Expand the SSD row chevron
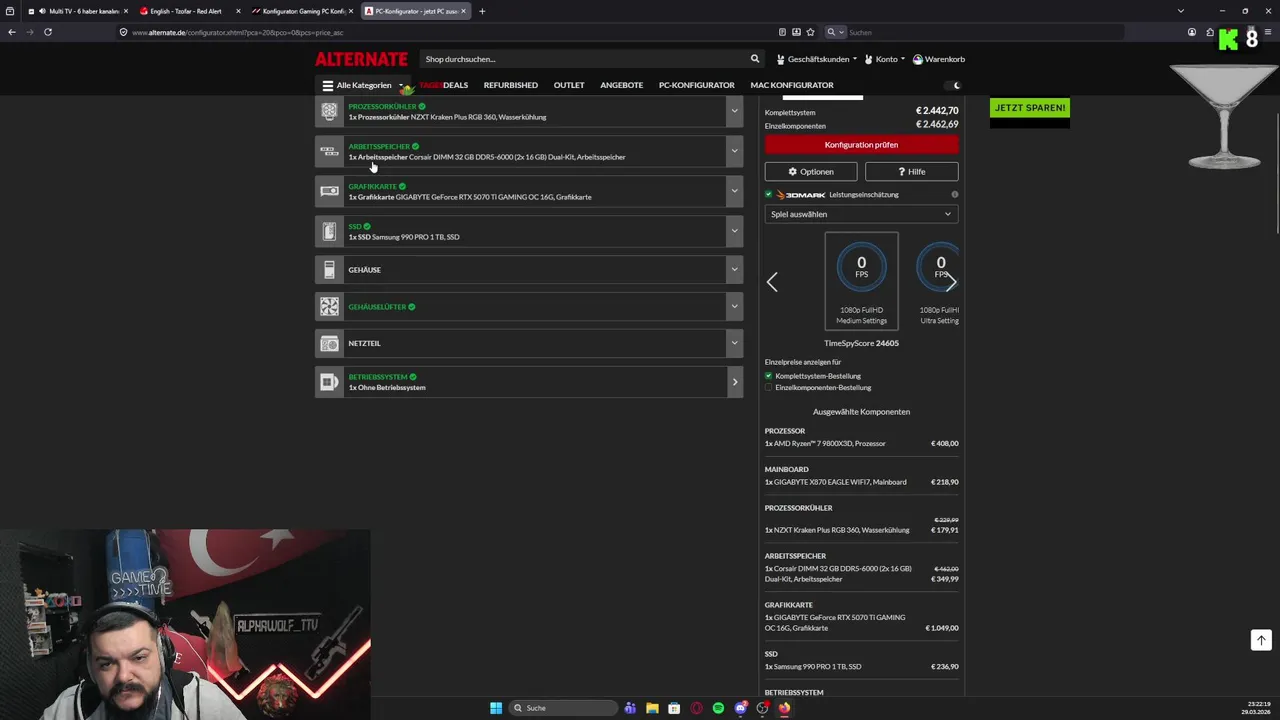The height and width of the screenshot is (720, 1280). pos(734,231)
